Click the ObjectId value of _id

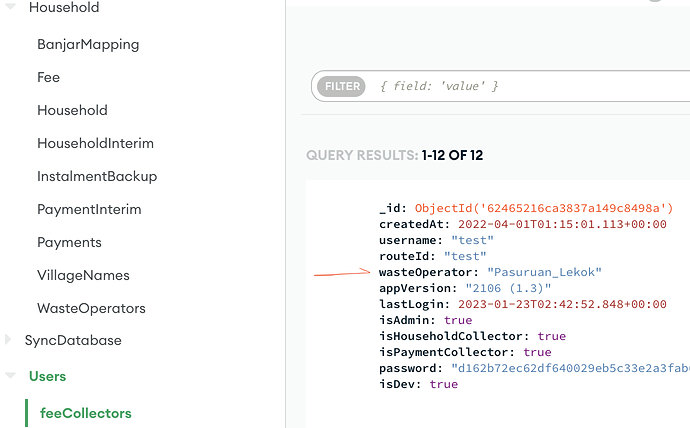coord(544,208)
